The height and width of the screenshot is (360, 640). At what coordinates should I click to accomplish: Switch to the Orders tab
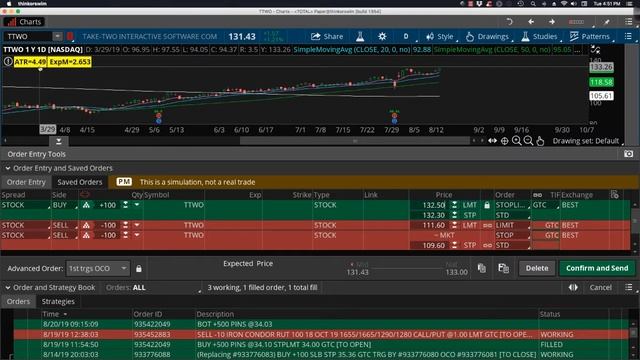pyautogui.click(x=18, y=302)
